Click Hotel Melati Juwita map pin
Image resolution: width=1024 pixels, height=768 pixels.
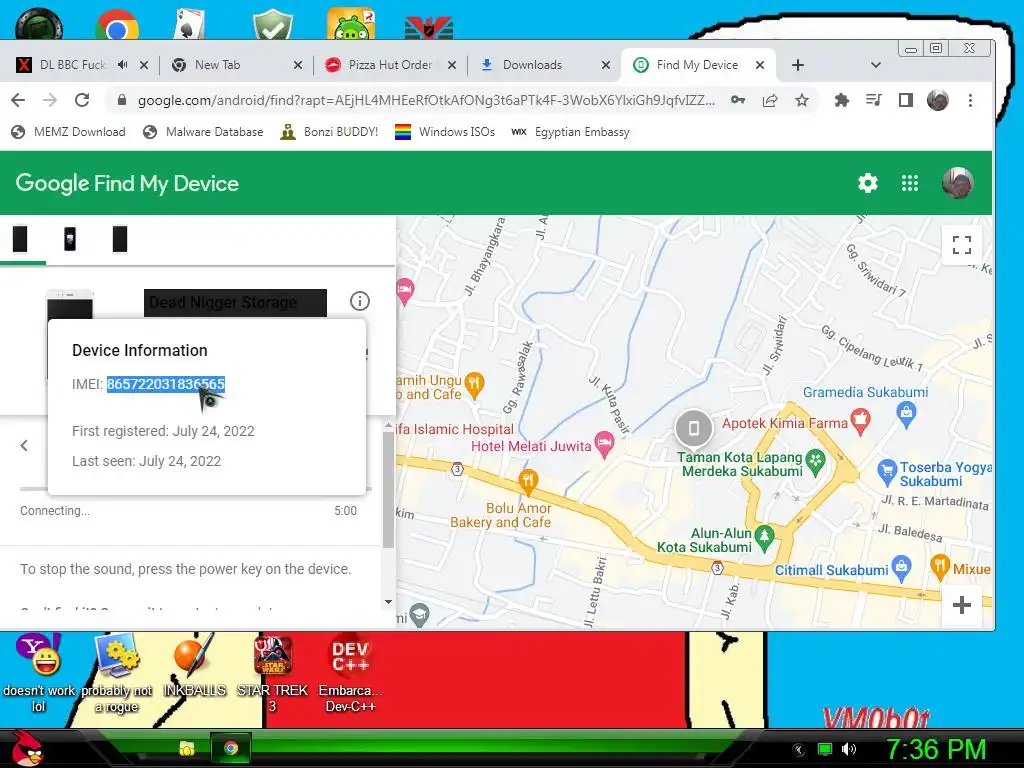(604, 443)
